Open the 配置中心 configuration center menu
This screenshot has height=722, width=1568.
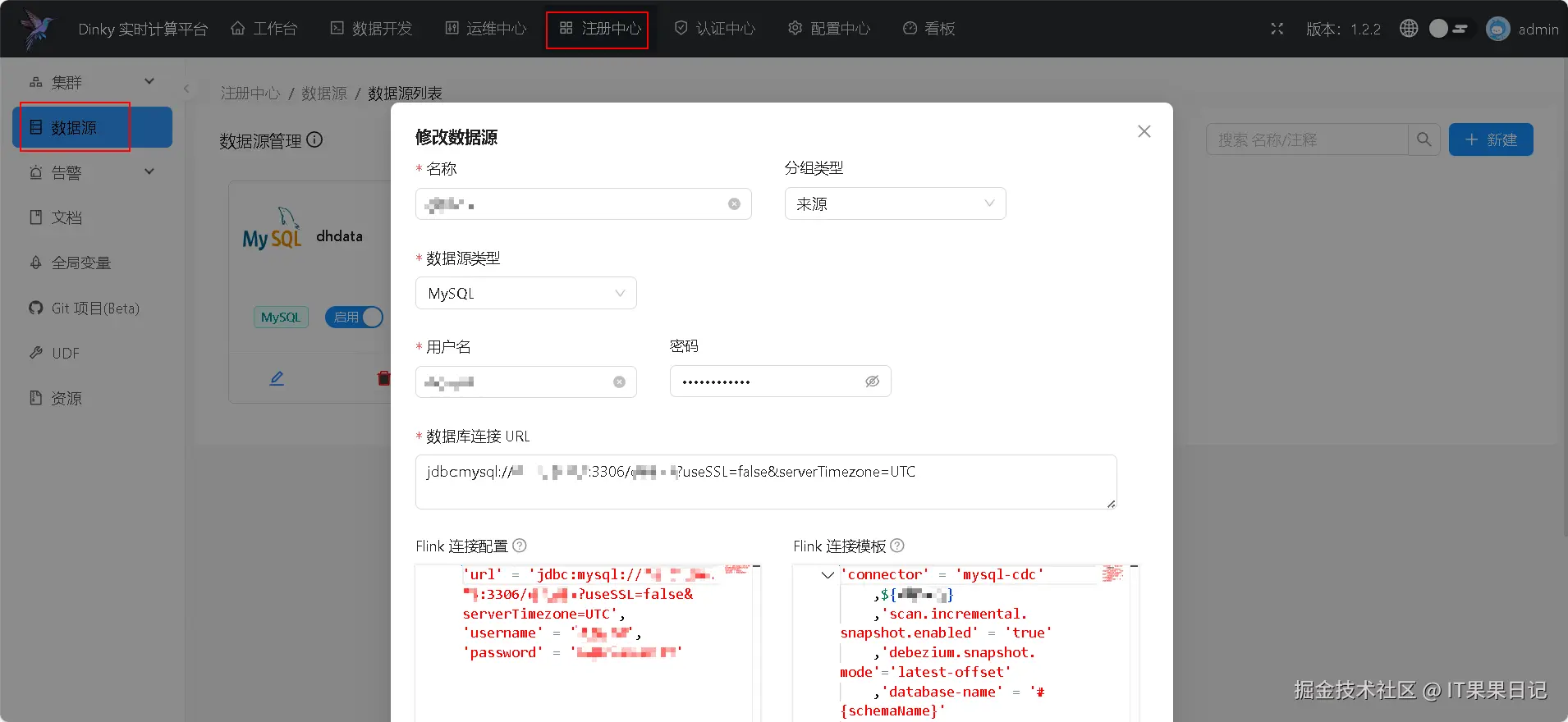pos(829,29)
